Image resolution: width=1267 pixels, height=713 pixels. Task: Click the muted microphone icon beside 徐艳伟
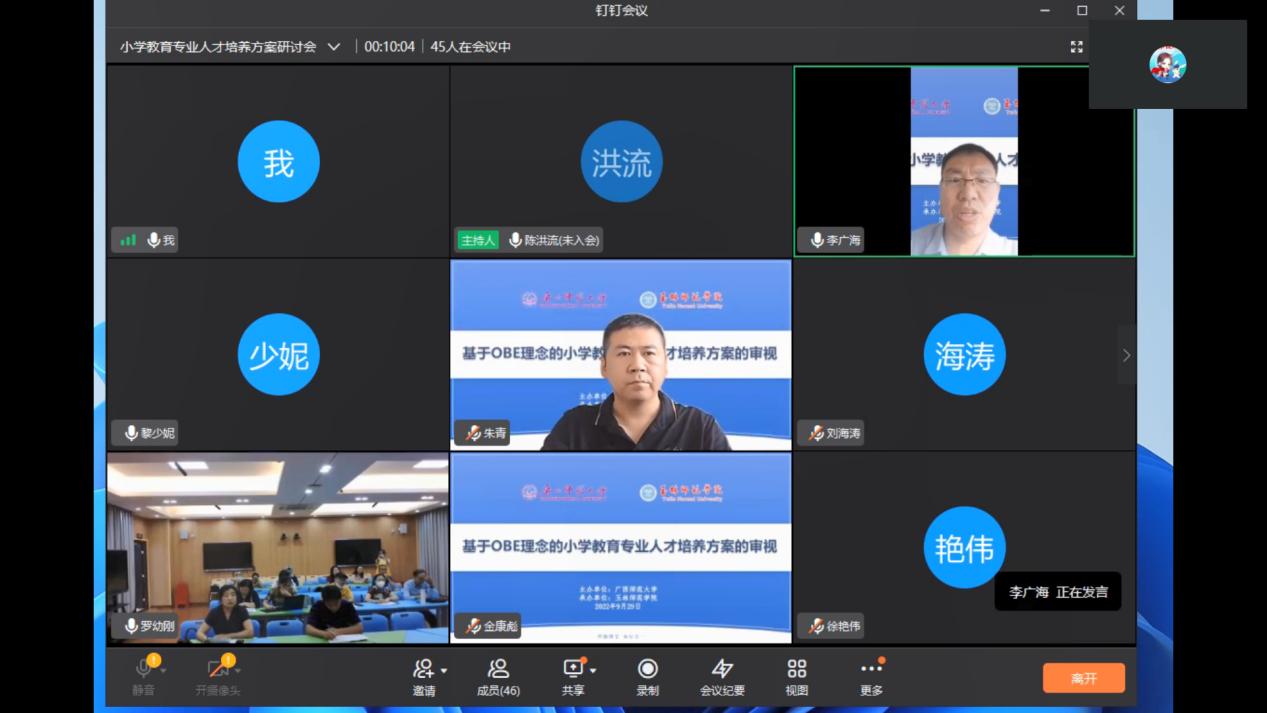tap(817, 626)
